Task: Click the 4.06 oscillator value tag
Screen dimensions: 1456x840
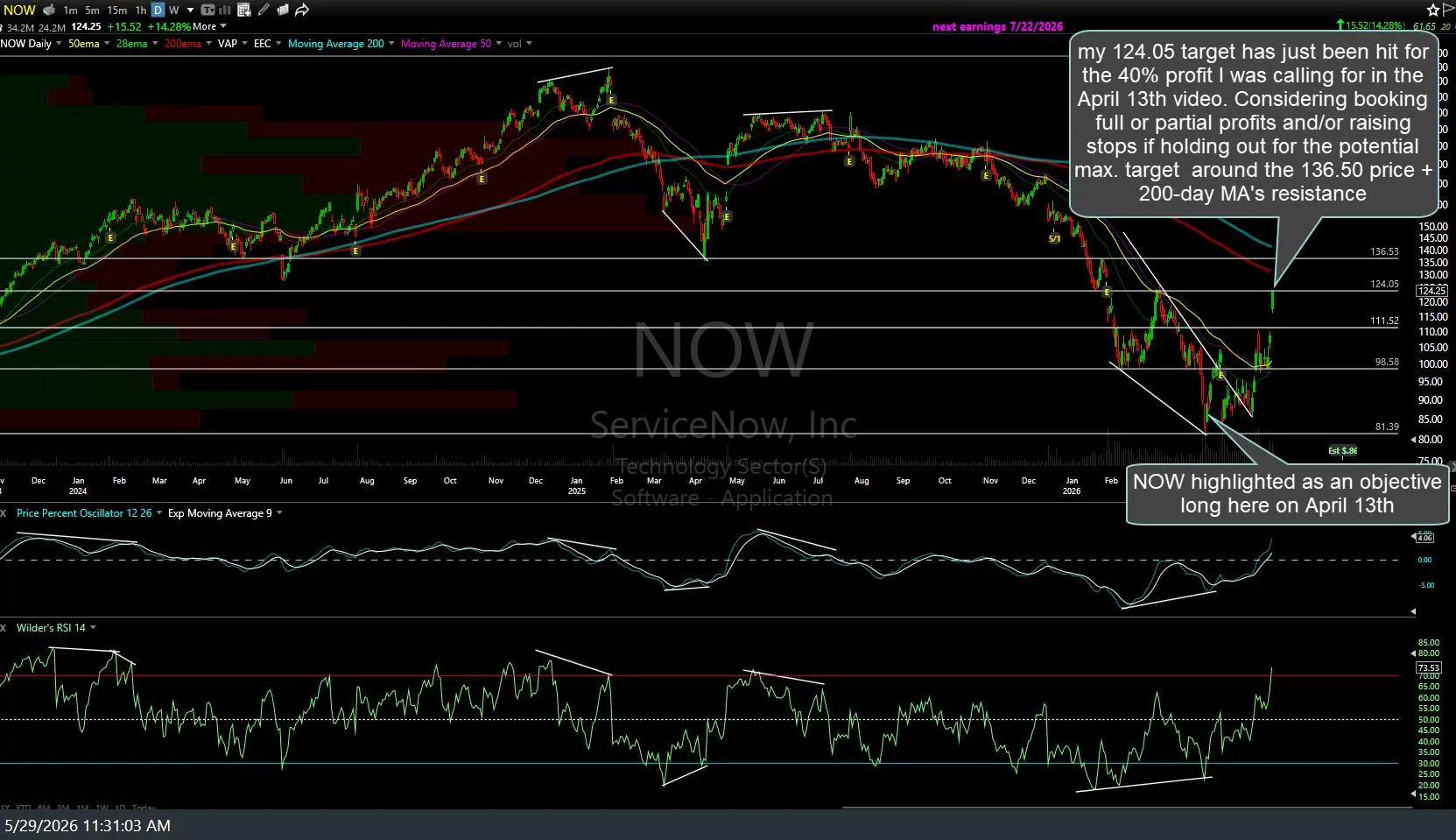Action: 1425,538
